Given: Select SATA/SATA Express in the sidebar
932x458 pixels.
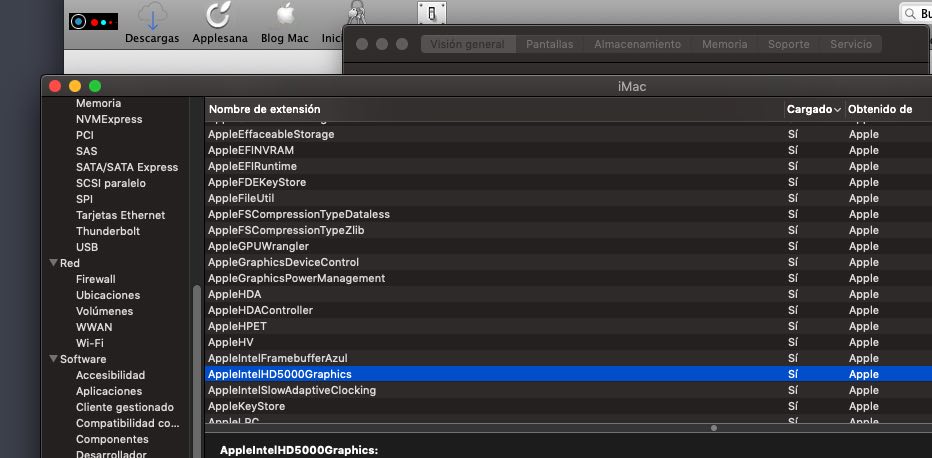Looking at the screenshot, I should (127, 168).
